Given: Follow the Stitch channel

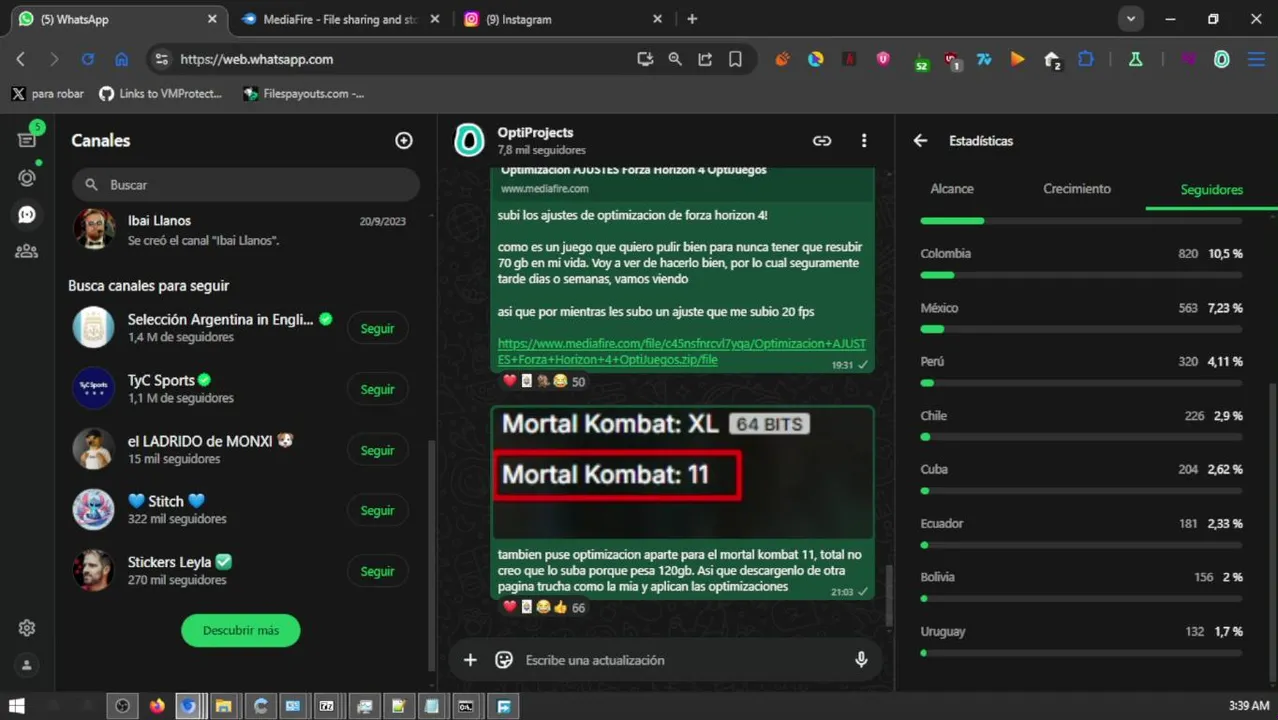Looking at the screenshot, I should click(377, 511).
